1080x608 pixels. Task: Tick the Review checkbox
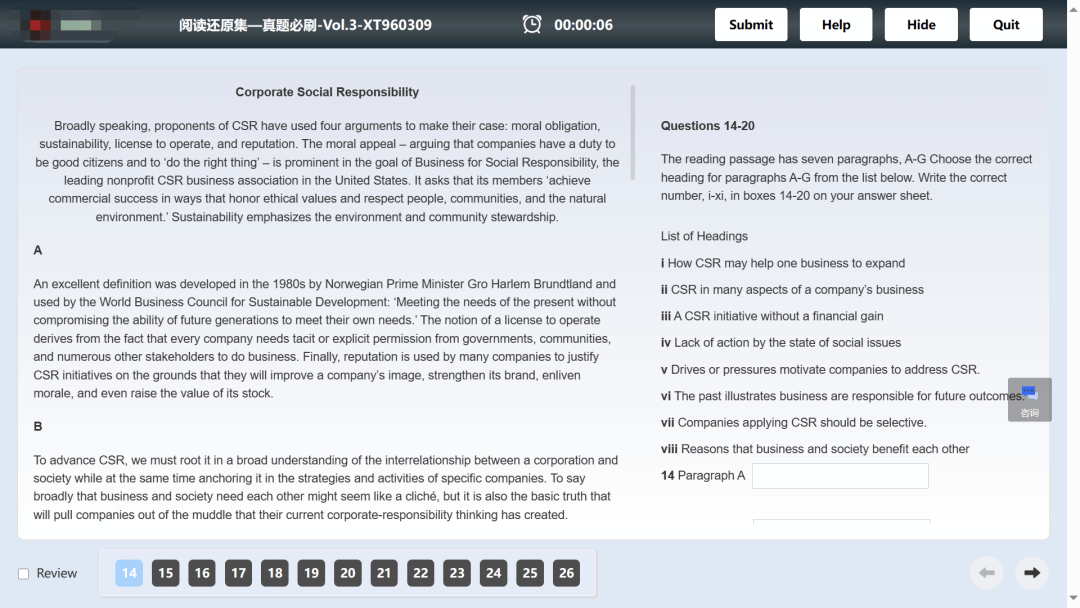coord(23,574)
